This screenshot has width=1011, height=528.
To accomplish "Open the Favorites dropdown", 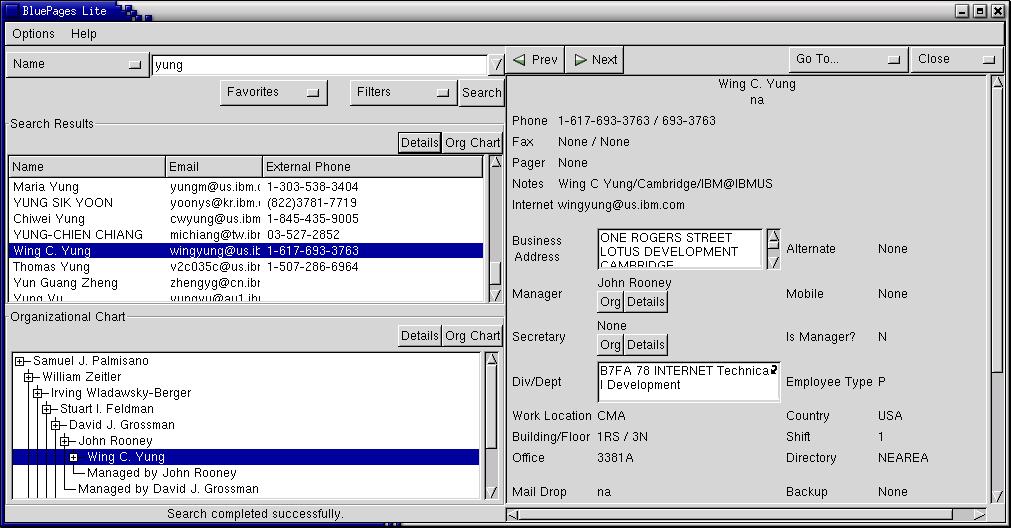I will (x=273, y=92).
